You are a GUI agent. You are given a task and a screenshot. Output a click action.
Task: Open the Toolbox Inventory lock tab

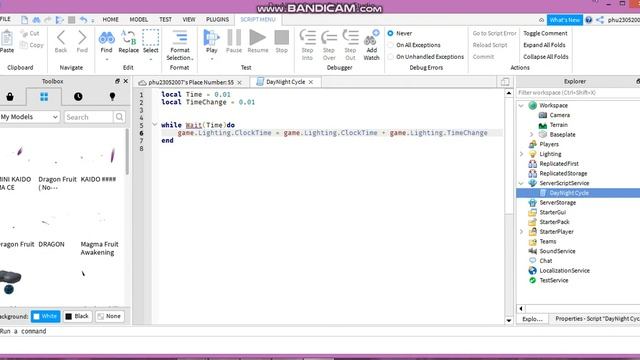coord(10,97)
